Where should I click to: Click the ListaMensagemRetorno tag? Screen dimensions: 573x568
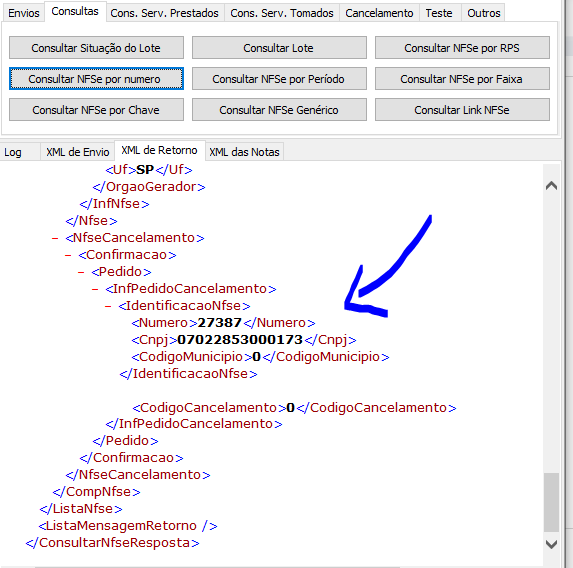[128, 526]
